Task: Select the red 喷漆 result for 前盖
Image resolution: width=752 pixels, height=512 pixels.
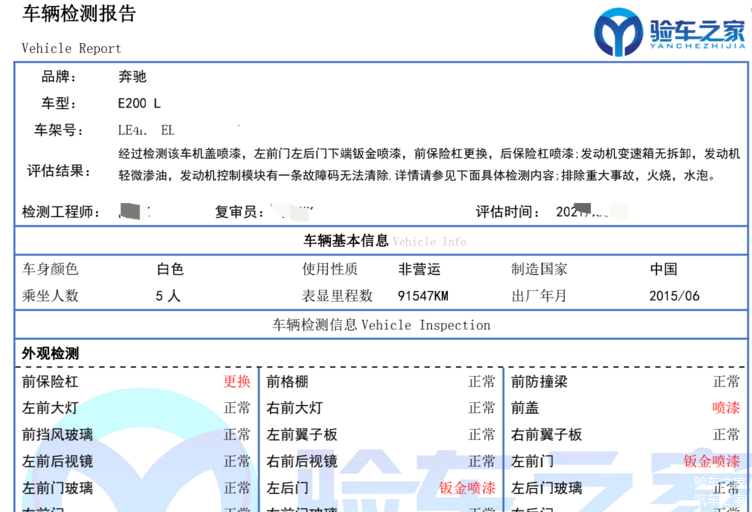Action: 726,408
